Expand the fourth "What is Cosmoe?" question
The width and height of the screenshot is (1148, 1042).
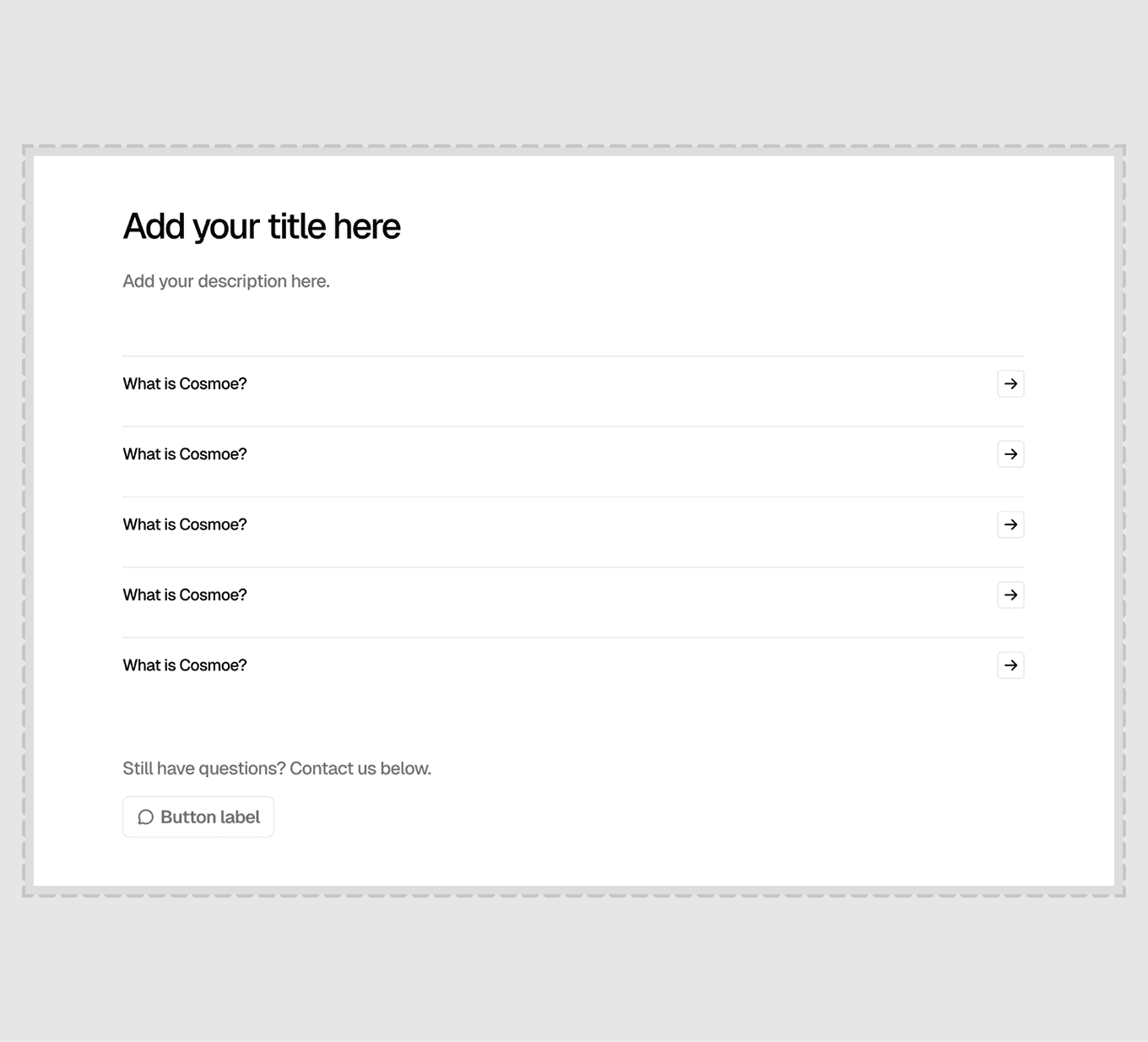[x=573, y=594]
